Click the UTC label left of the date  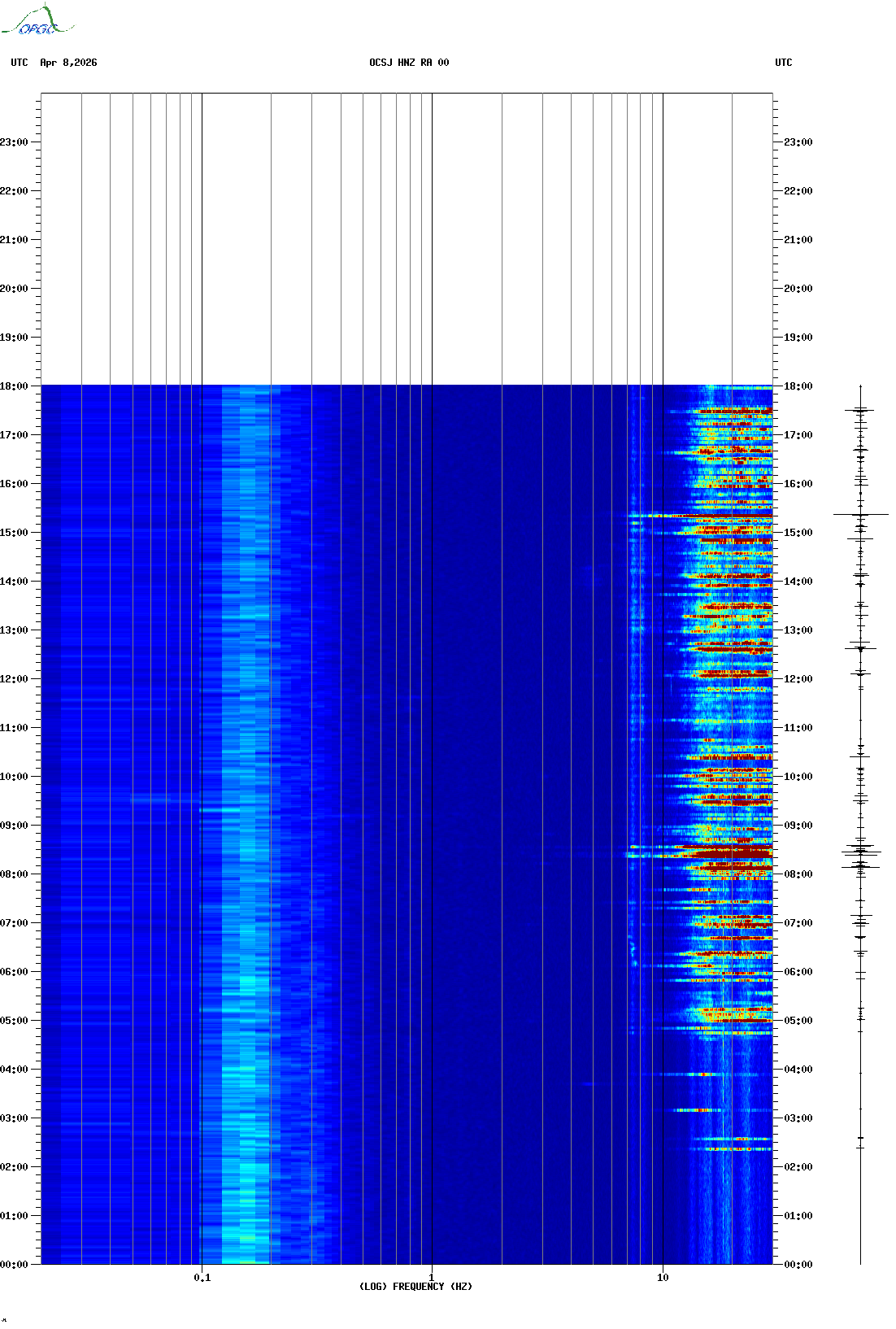pyautogui.click(x=20, y=63)
